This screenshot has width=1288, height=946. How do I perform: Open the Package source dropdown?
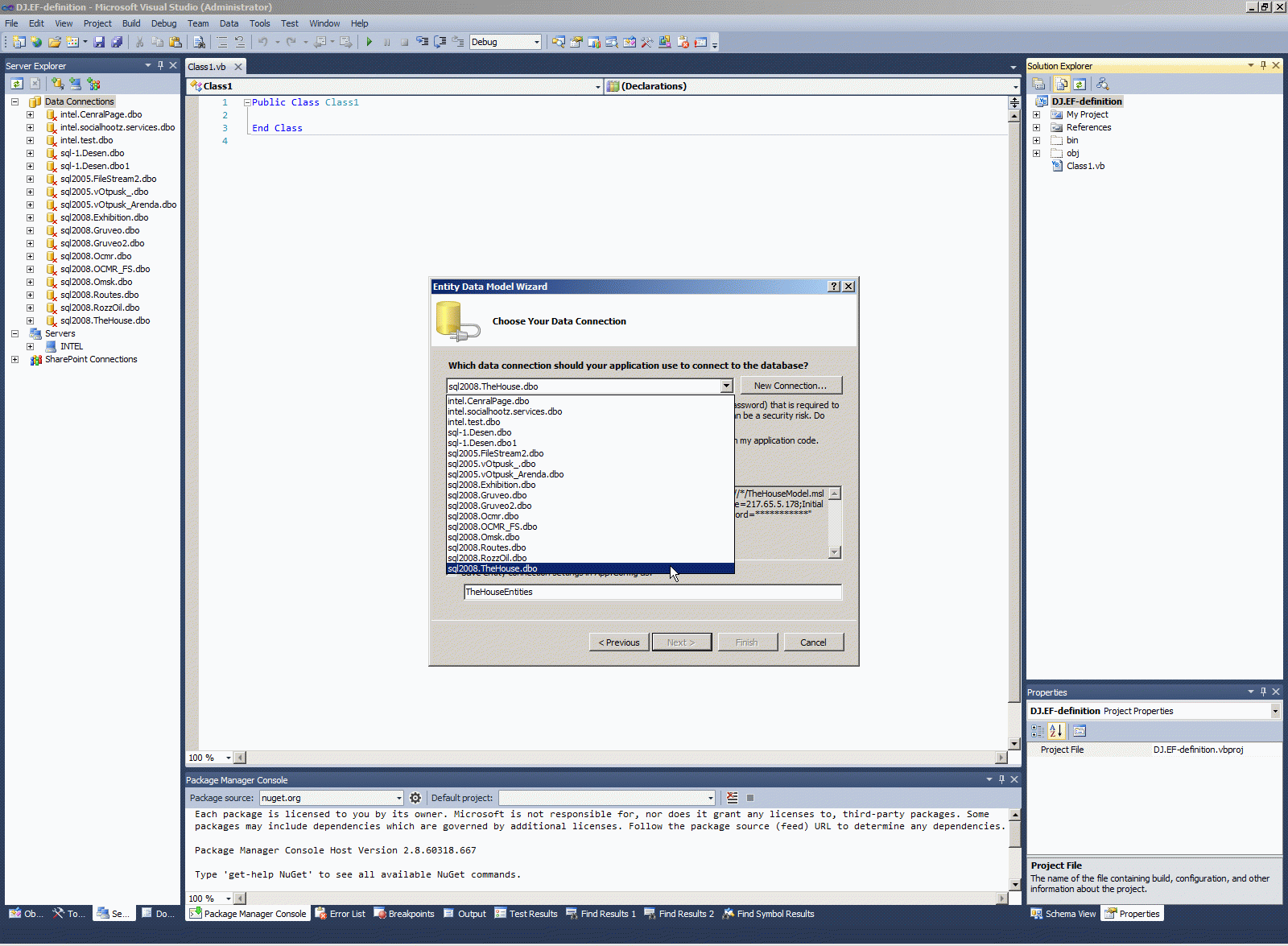[398, 798]
